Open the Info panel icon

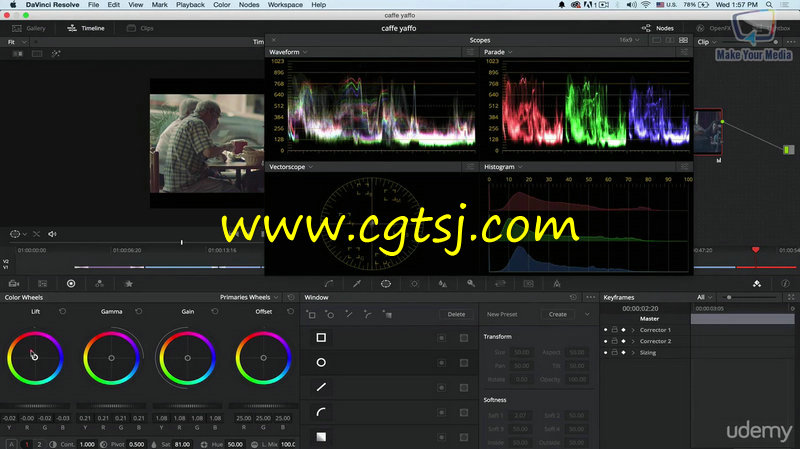785,284
